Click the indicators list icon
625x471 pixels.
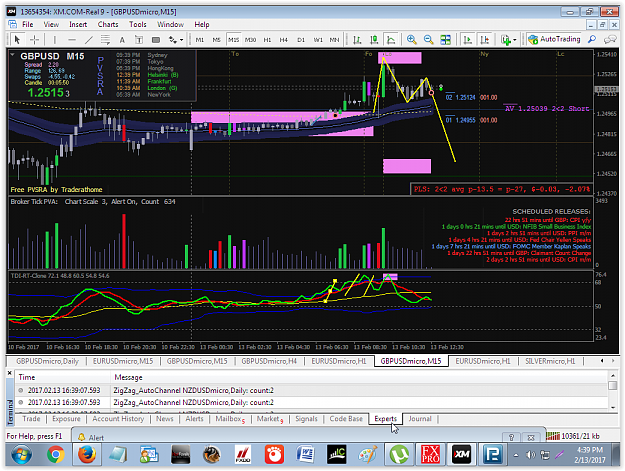pyautogui.click(x=505, y=39)
